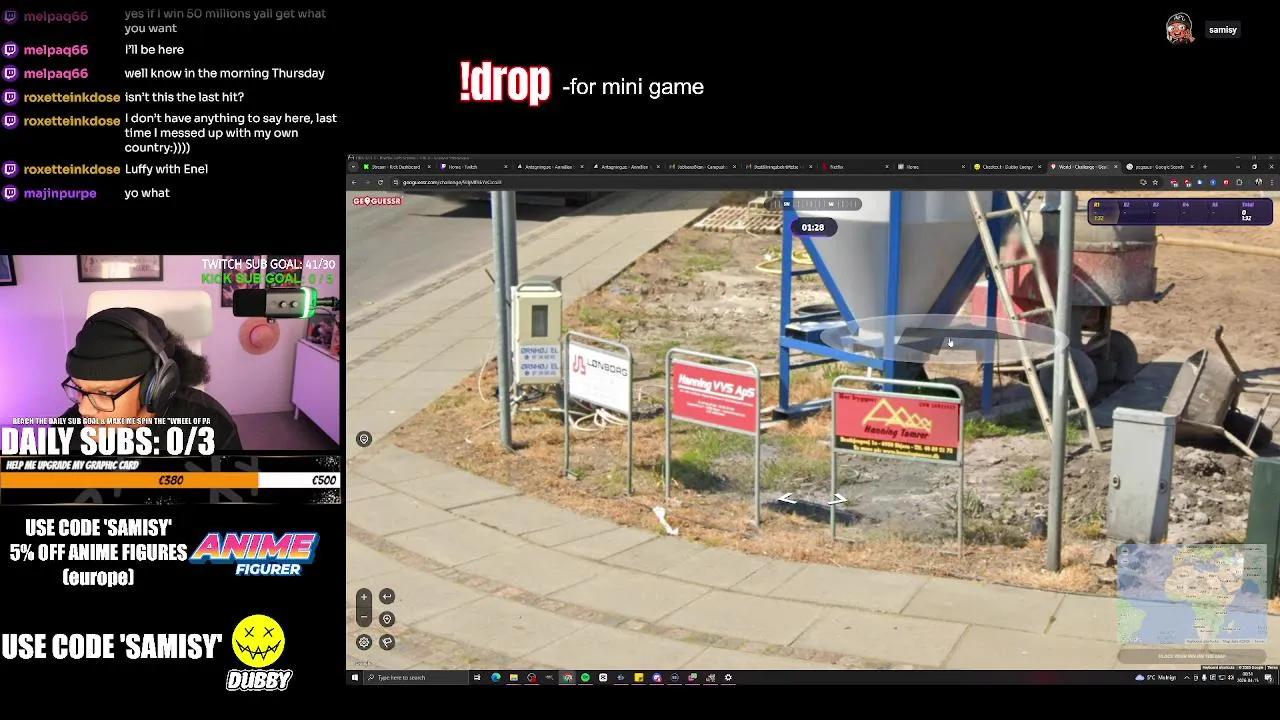The height and width of the screenshot is (720, 1280).
Task: Click the 'Place your pin on the map' button
Action: (1192, 656)
